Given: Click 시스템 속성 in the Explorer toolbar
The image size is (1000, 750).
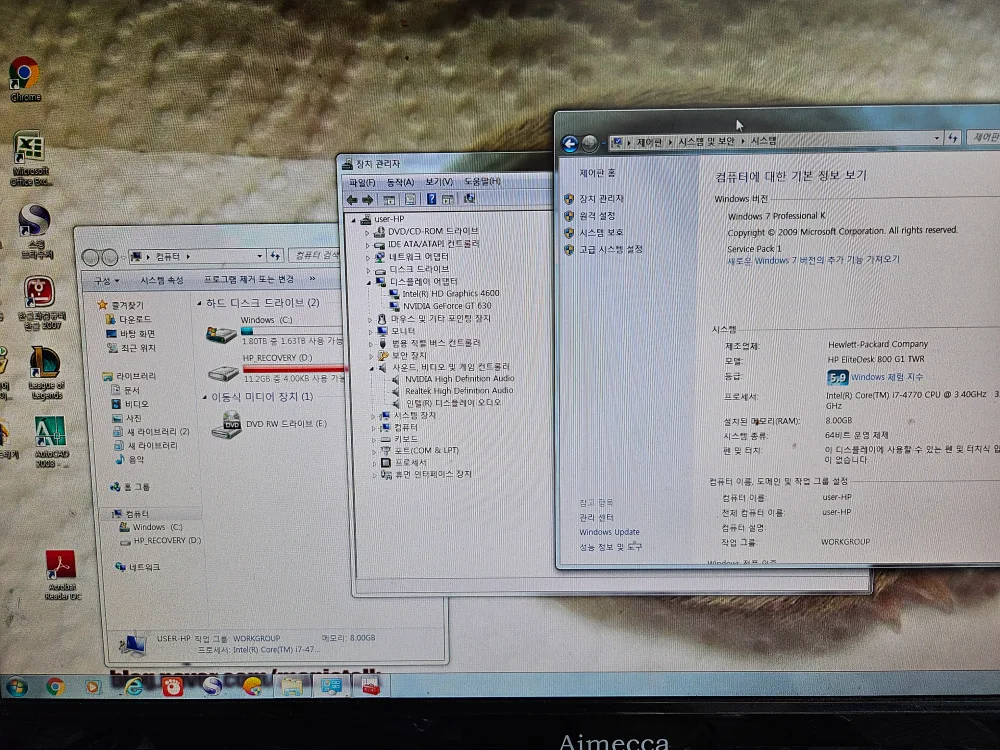Looking at the screenshot, I should tap(161, 281).
